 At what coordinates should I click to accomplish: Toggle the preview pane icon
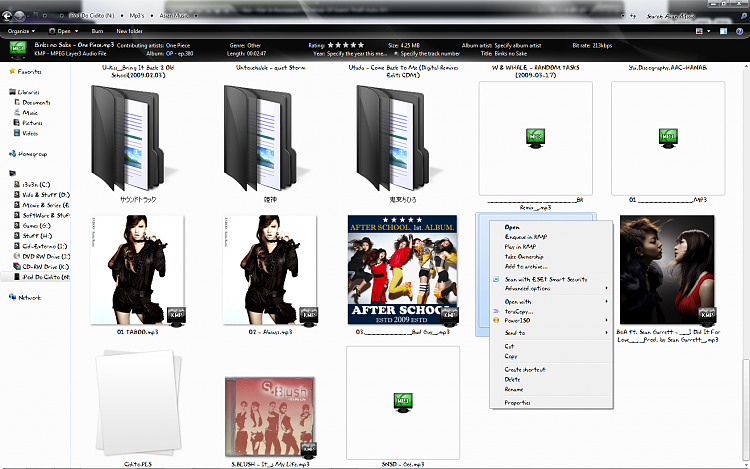723,31
